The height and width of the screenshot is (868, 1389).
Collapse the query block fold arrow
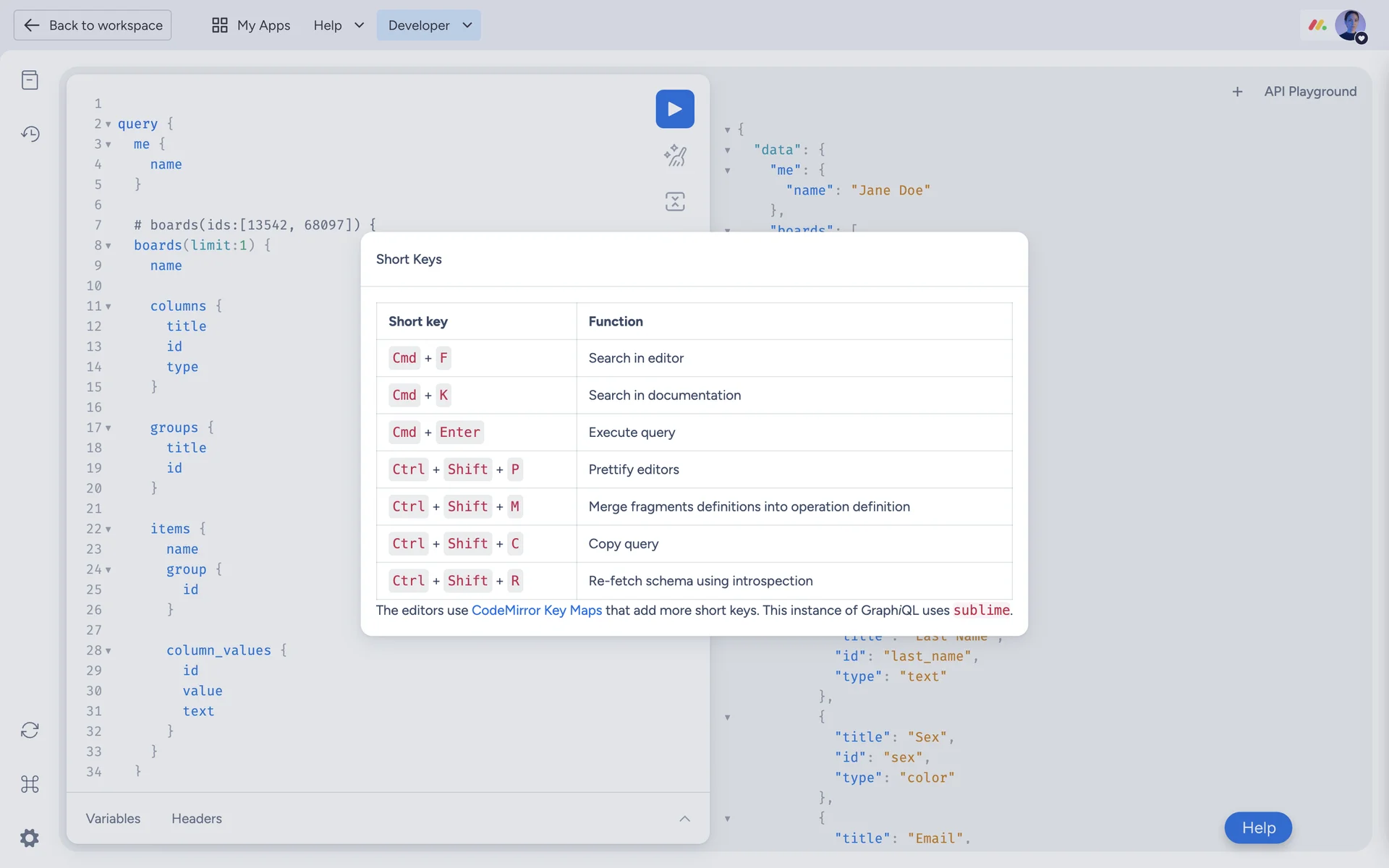coord(109,124)
